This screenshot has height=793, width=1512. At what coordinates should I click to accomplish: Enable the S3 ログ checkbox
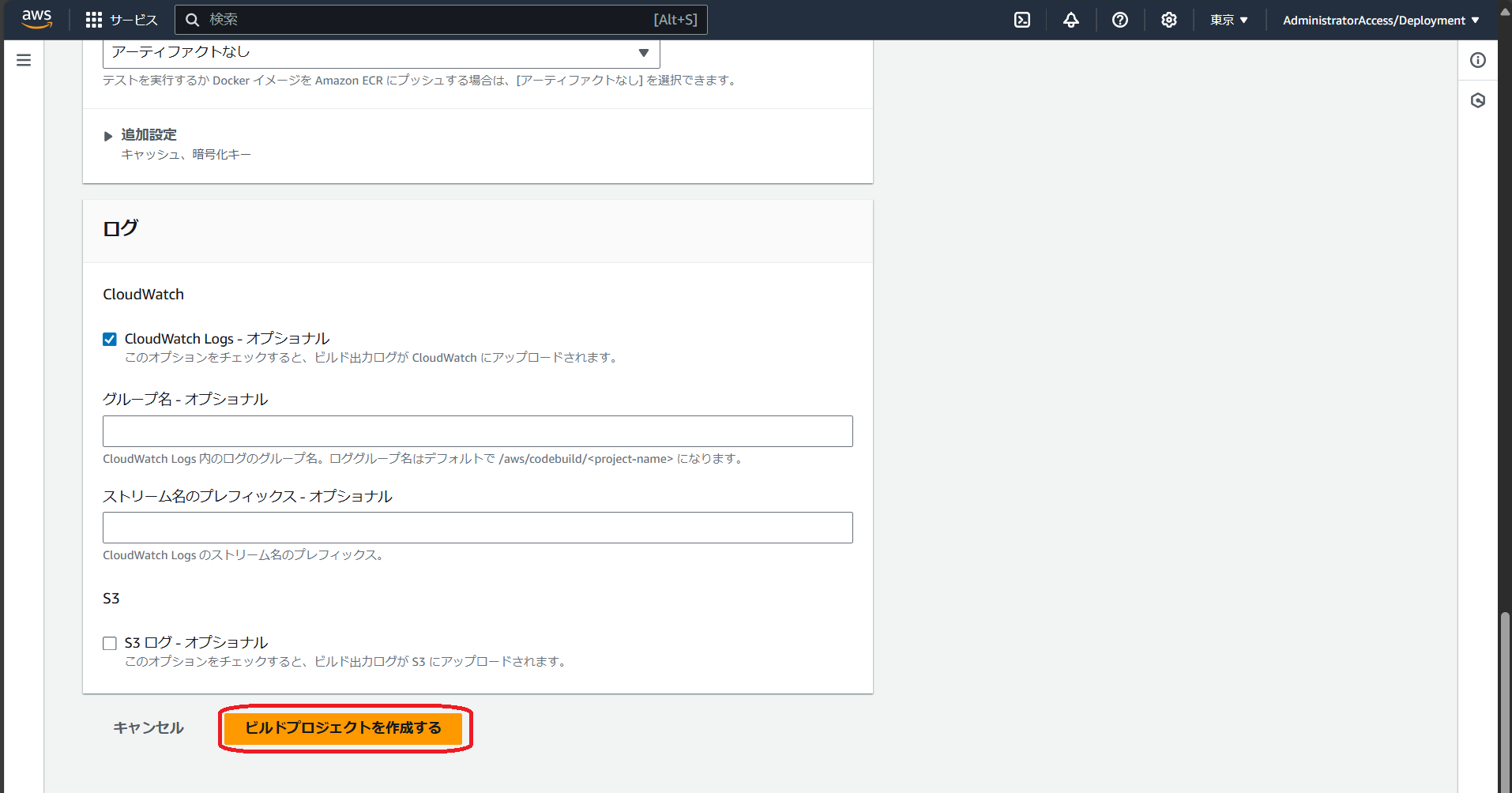coord(110,644)
